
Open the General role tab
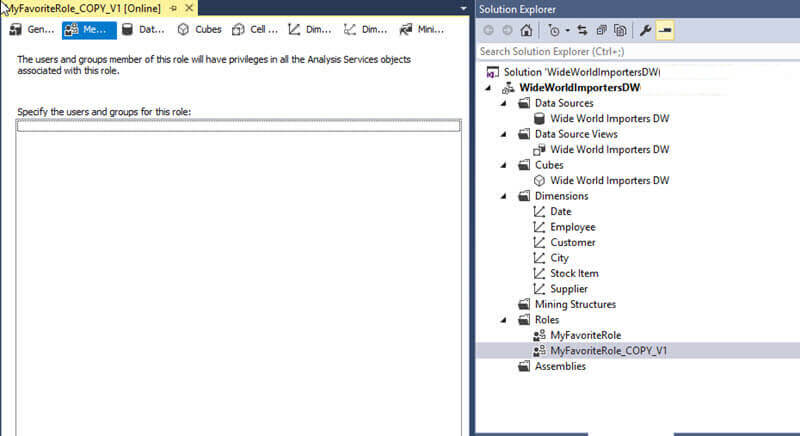click(32, 30)
